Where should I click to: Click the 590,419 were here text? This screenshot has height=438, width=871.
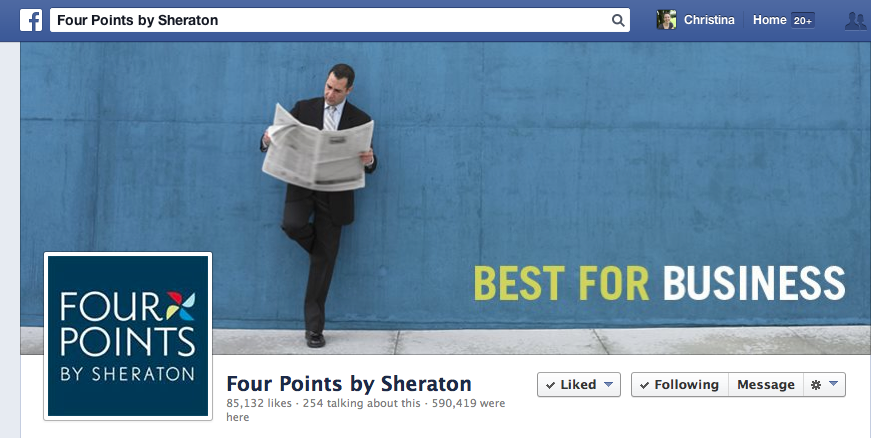point(366,410)
